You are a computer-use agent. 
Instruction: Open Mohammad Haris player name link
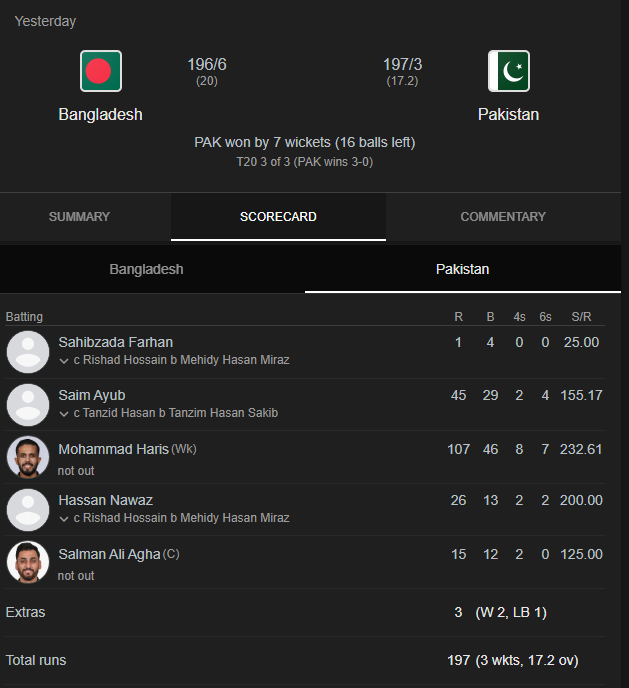click(x=114, y=449)
